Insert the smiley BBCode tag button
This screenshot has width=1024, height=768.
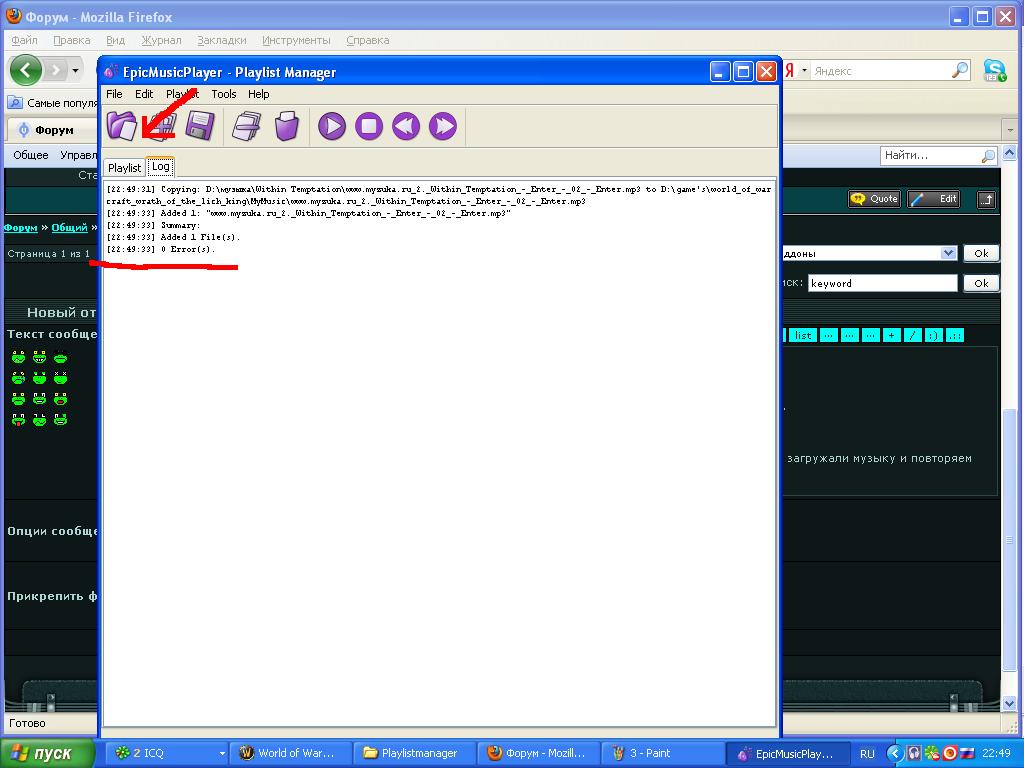pyautogui.click(x=933, y=336)
